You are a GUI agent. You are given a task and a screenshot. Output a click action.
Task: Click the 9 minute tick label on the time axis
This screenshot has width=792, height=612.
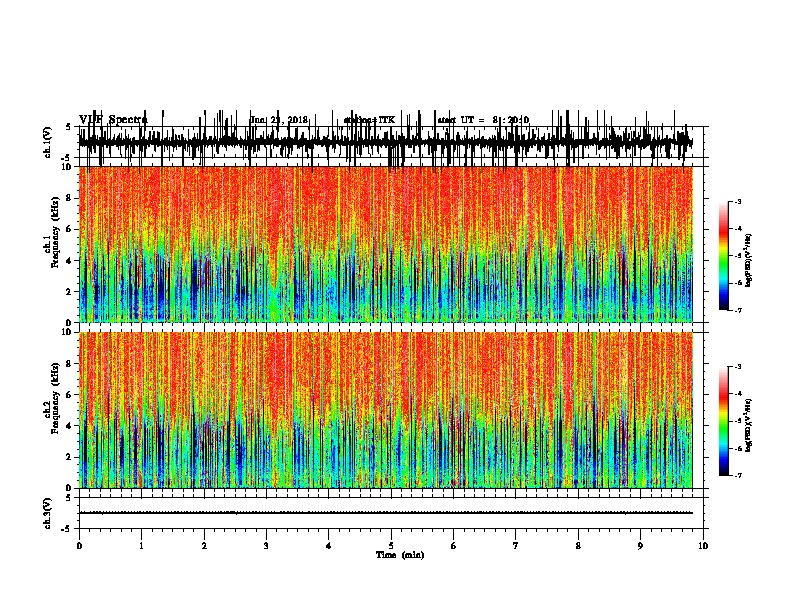coord(640,546)
